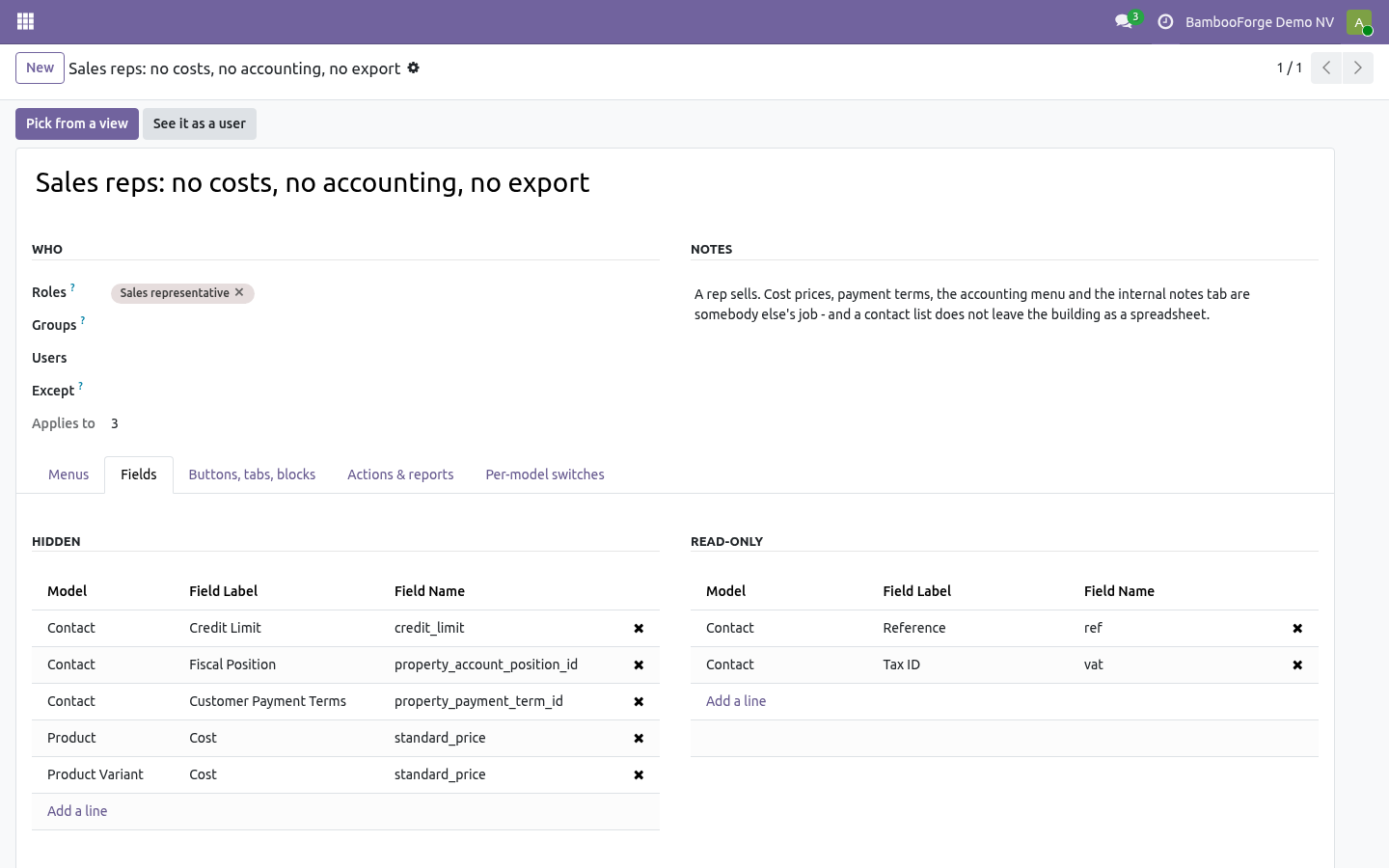Go to the previous record arrow
Image resolution: width=1389 pixels, height=868 pixels.
(1326, 68)
